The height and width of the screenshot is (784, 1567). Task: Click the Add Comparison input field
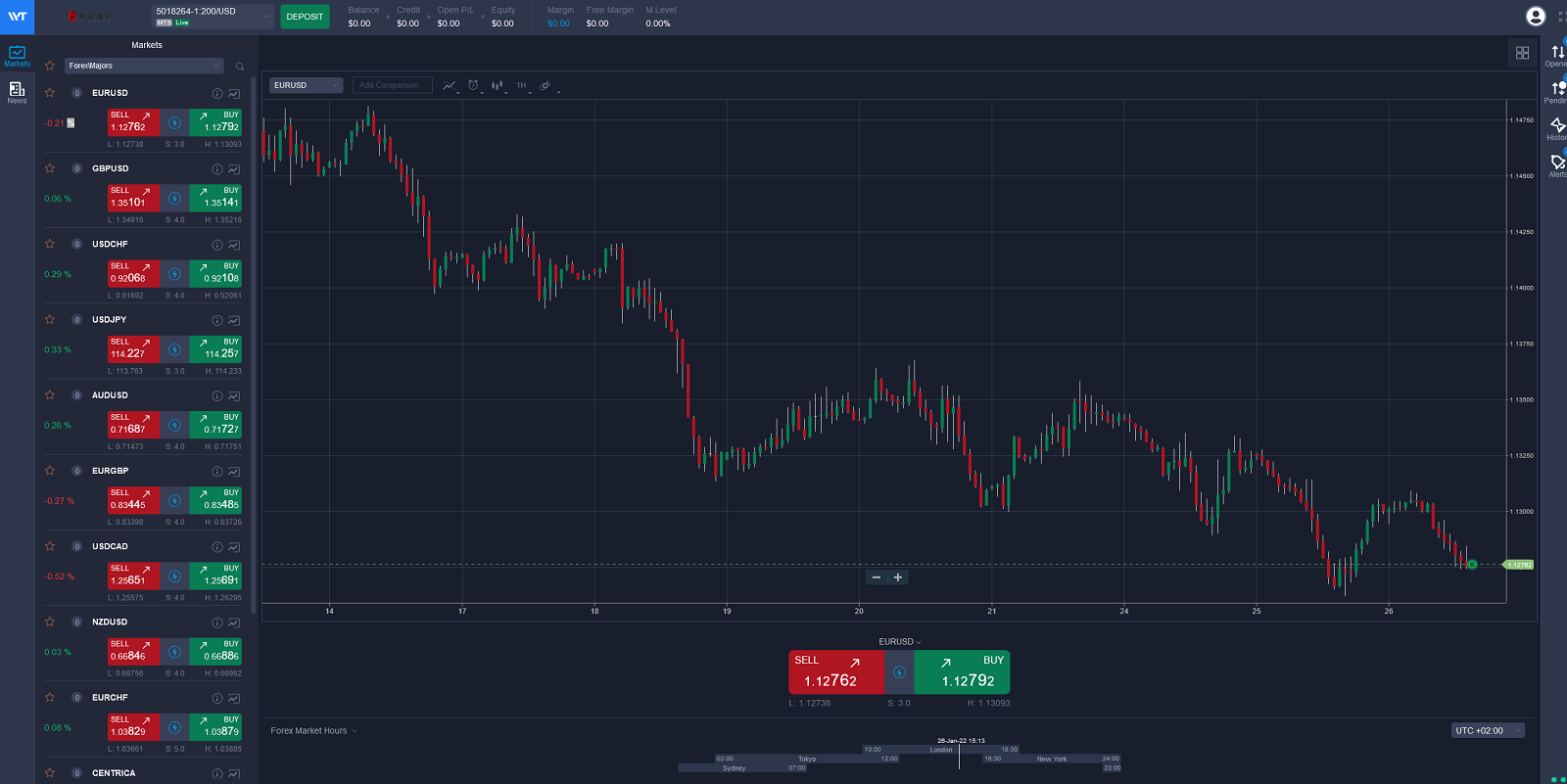coord(392,85)
